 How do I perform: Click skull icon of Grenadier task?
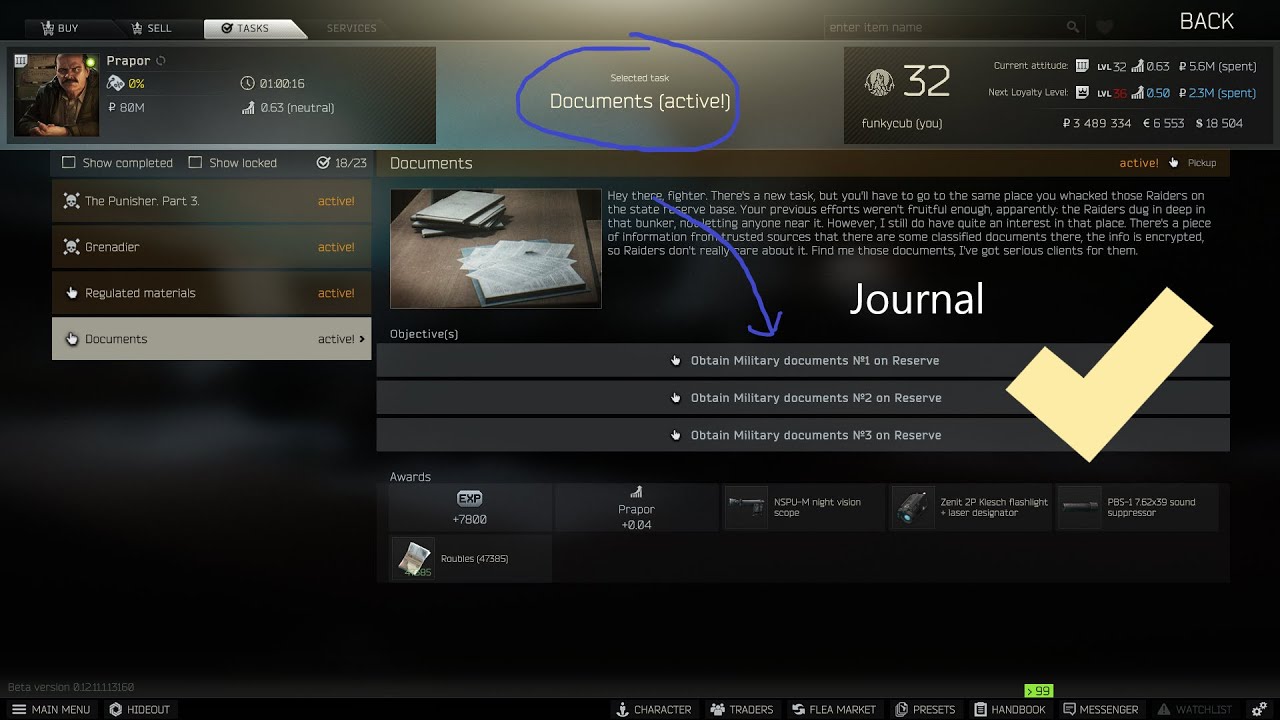tap(71, 247)
